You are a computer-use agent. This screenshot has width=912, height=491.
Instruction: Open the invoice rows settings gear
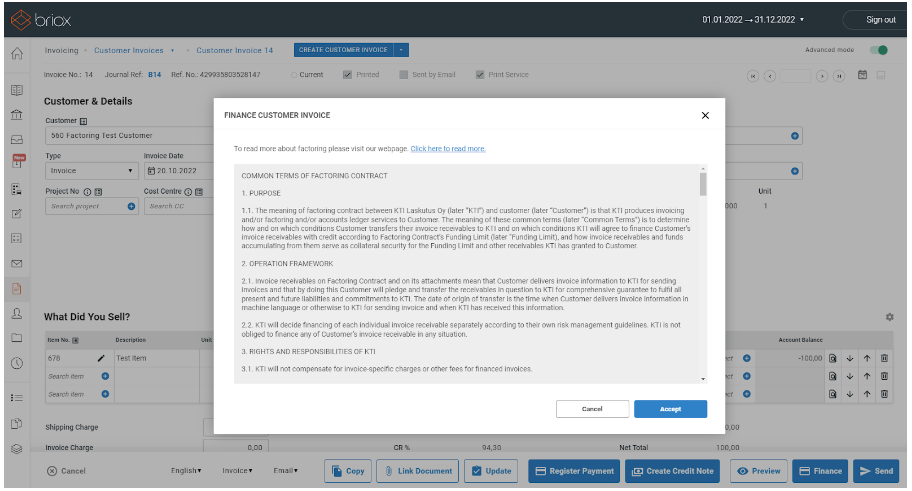890,317
